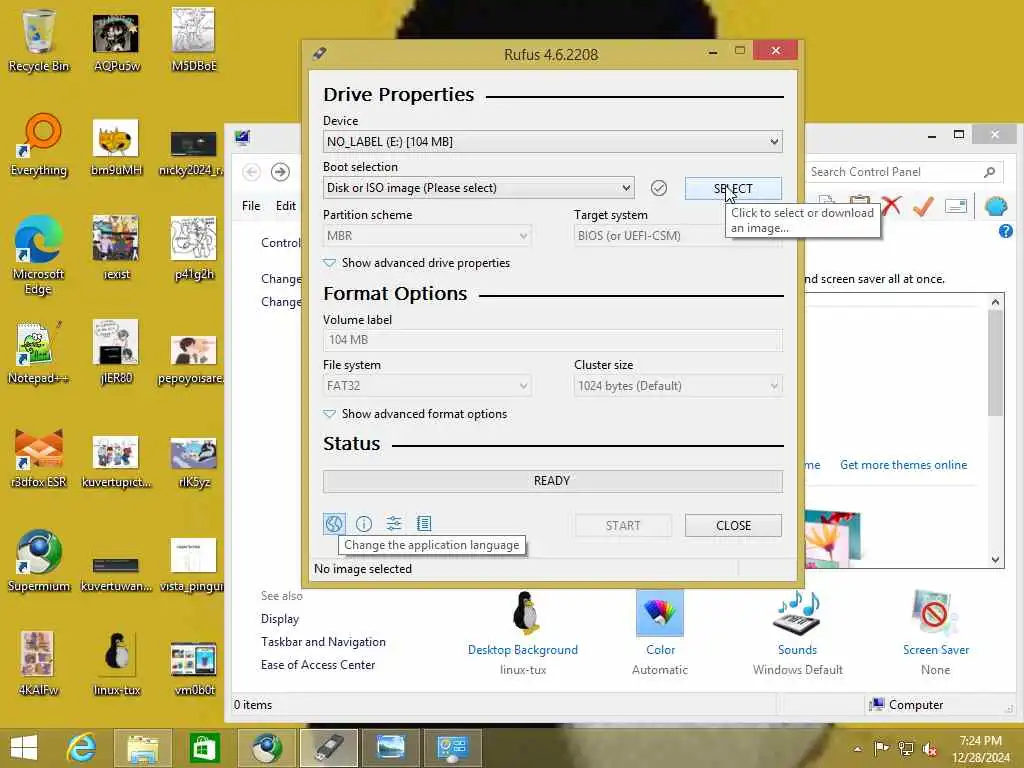1024x768 pixels.
Task: Open Control Panel help question mark icon
Action: 1005,231
